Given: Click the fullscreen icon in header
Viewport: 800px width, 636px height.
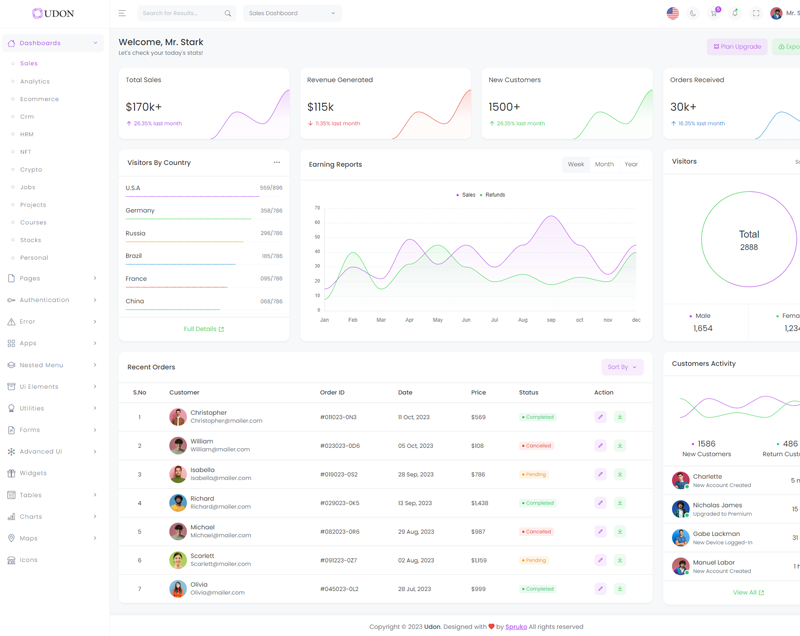Looking at the screenshot, I should (756, 14).
